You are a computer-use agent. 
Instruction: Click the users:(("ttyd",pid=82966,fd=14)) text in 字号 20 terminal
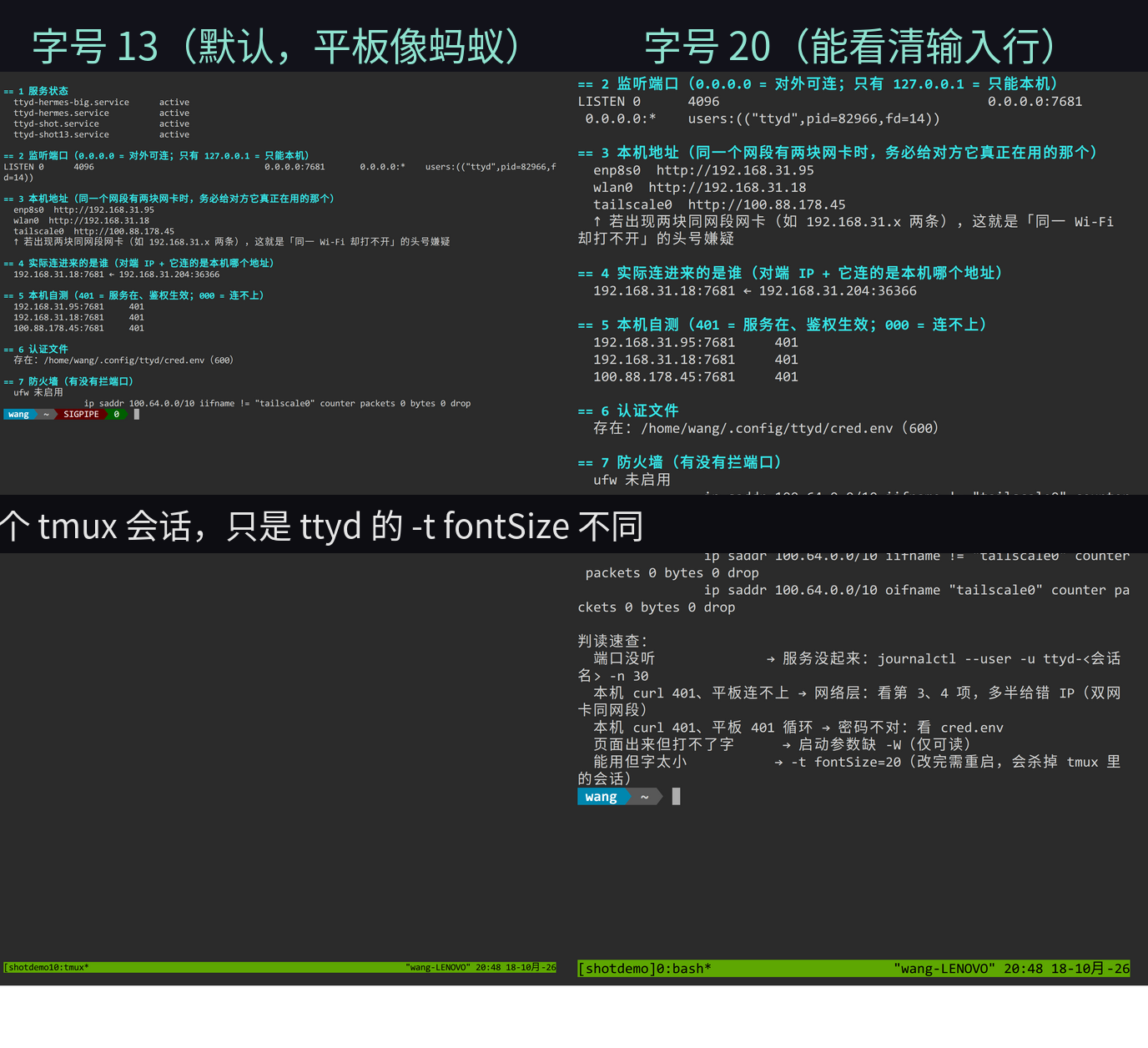point(813,118)
